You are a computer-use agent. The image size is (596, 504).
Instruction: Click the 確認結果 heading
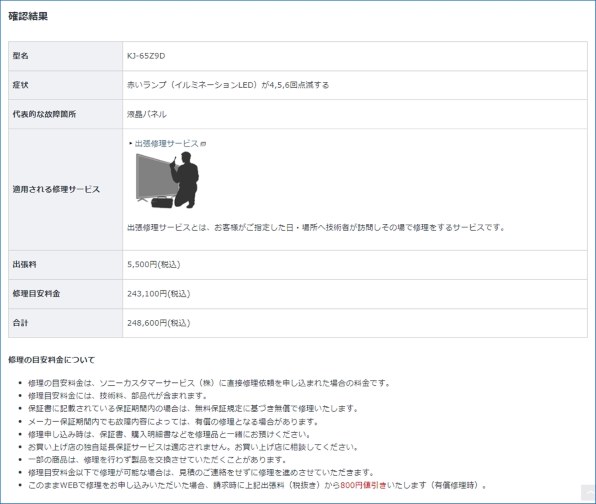tap(28, 16)
